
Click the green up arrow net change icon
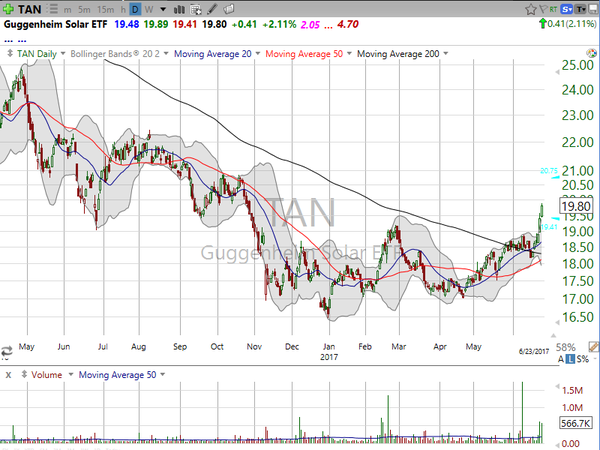pyautogui.click(x=542, y=24)
